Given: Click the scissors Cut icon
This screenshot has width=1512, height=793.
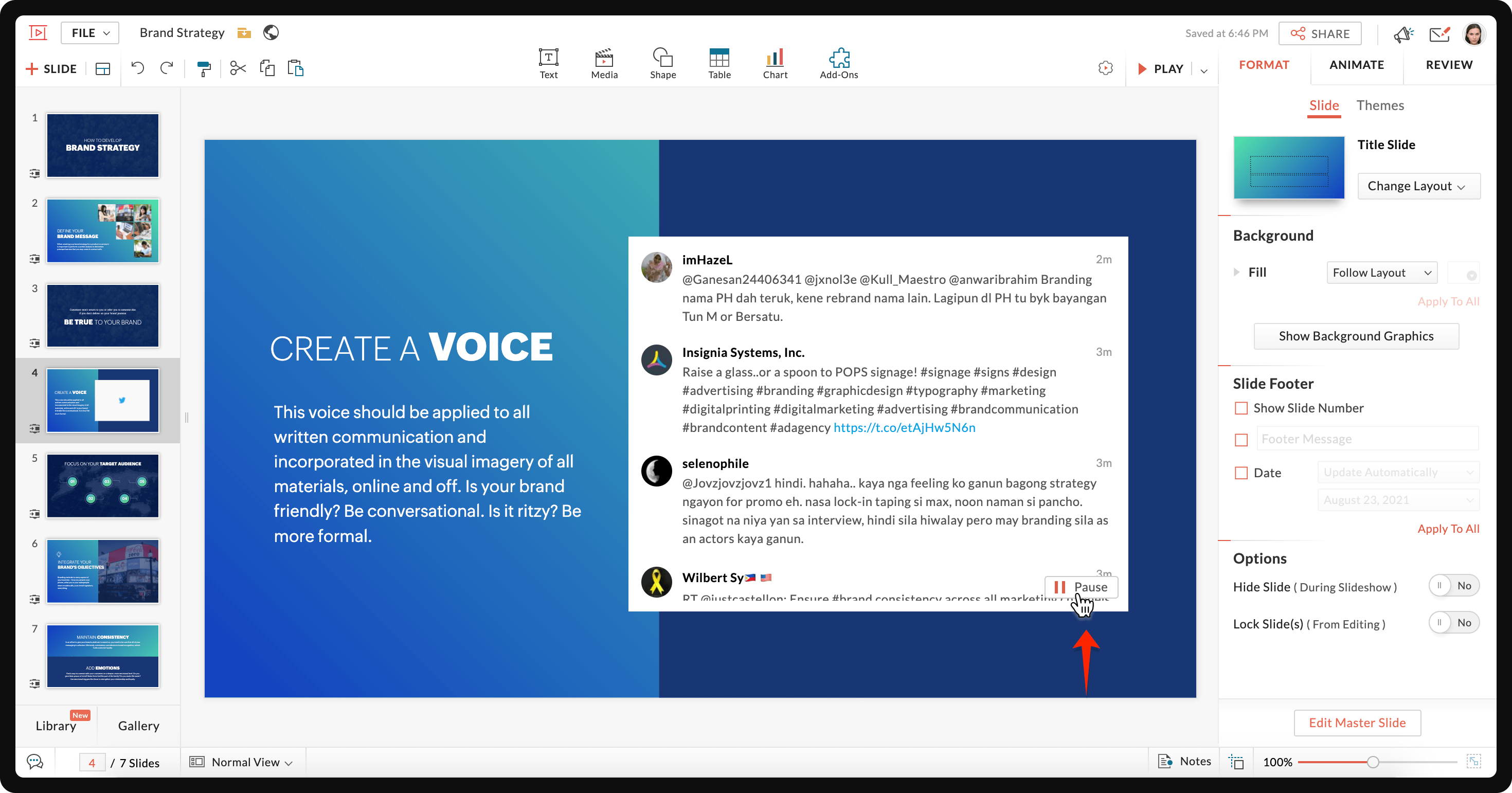Looking at the screenshot, I should pos(238,69).
